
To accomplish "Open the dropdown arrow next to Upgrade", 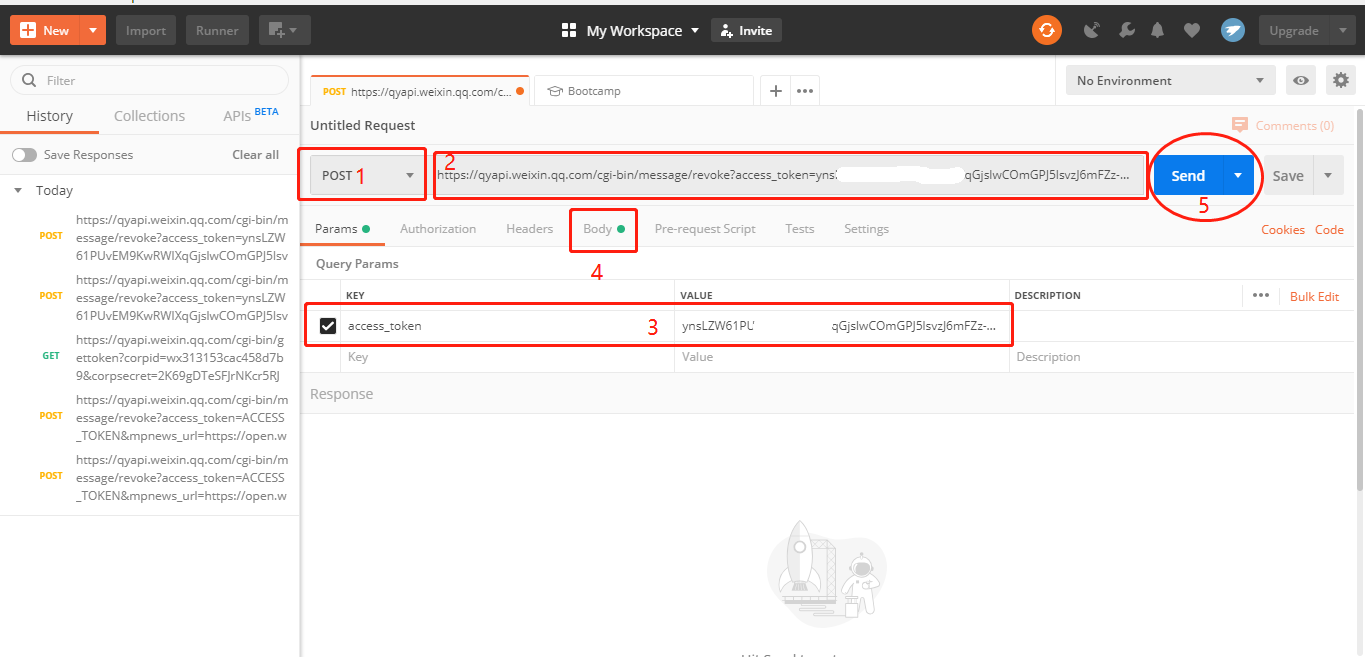I will pos(1342,30).
